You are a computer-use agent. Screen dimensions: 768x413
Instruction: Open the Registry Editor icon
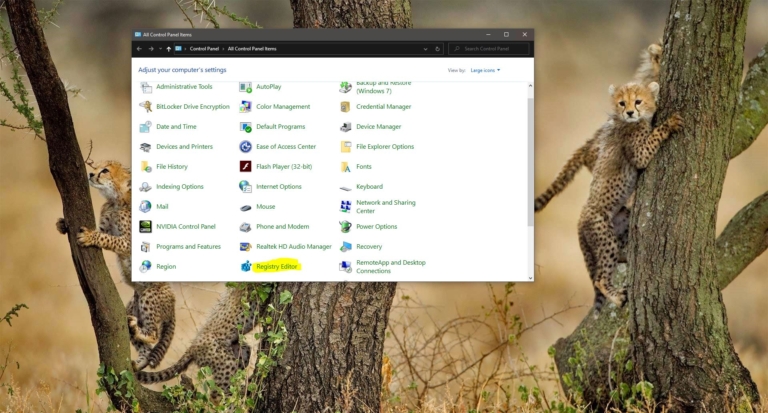pos(245,266)
